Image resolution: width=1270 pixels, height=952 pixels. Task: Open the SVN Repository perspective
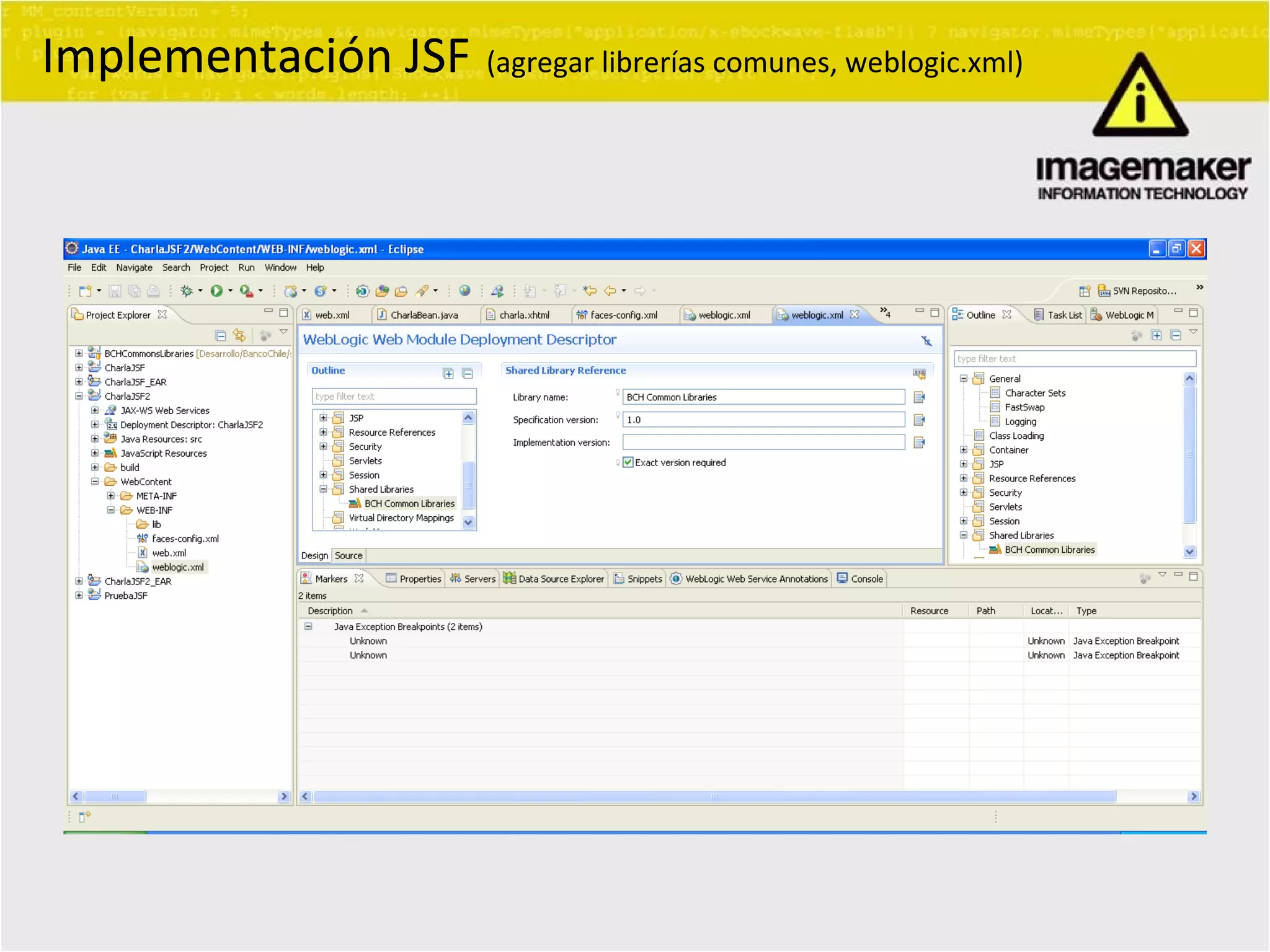pos(1137,291)
